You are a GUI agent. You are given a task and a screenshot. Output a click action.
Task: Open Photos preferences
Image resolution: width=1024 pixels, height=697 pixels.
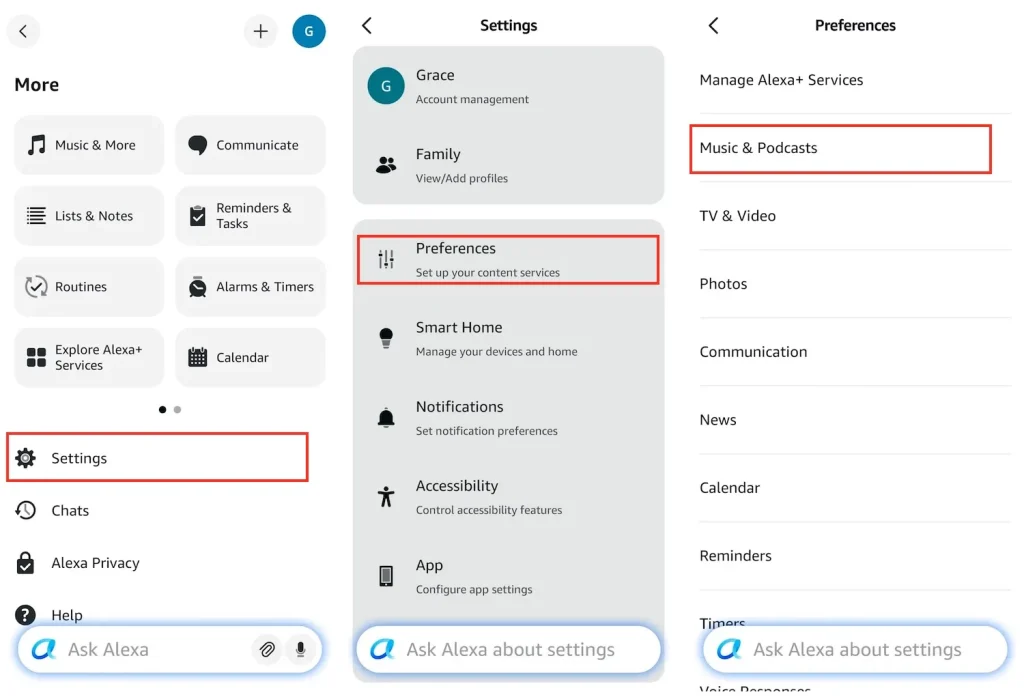pyautogui.click(x=855, y=284)
